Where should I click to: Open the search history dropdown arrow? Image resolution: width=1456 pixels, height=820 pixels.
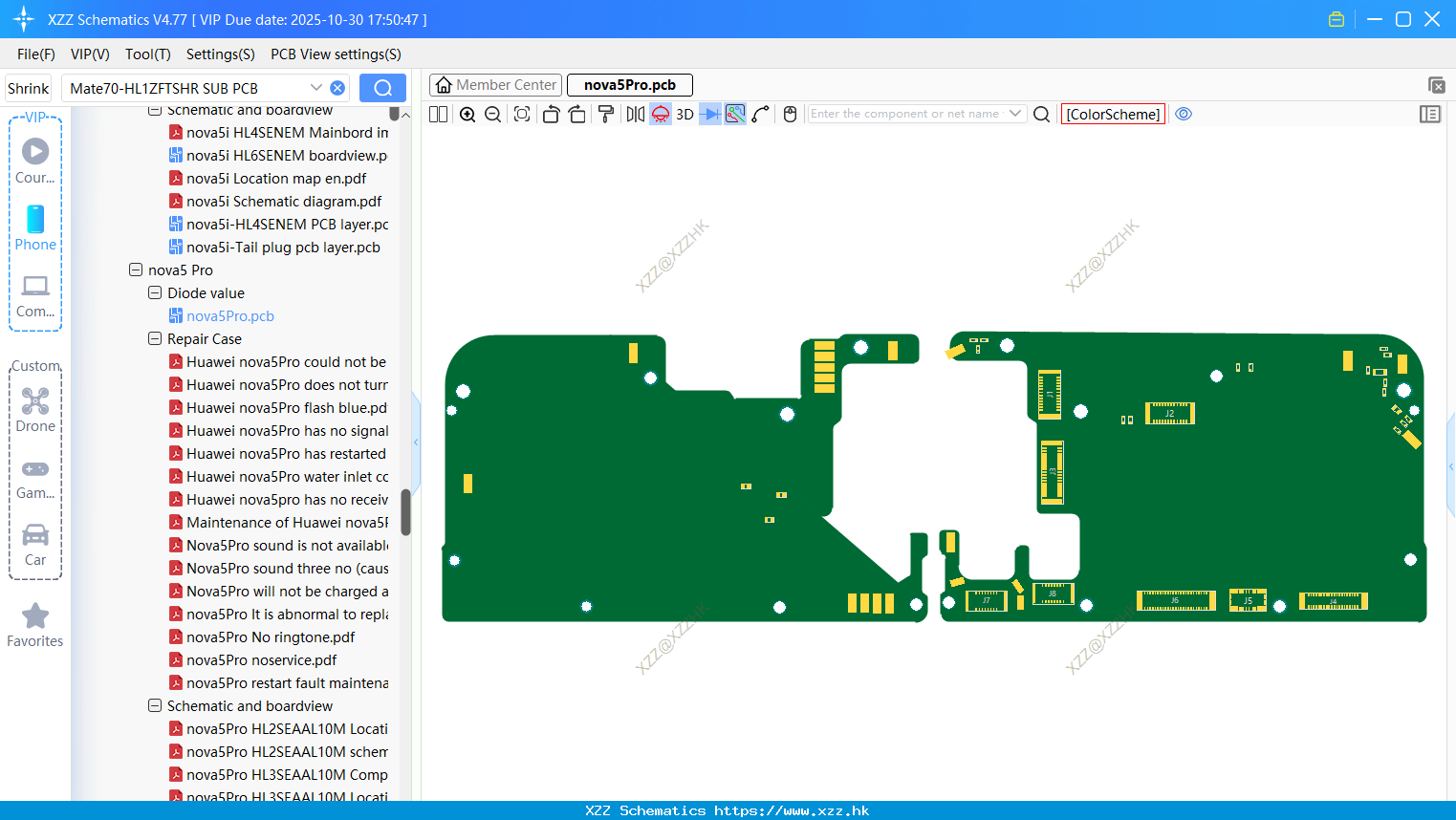316,88
